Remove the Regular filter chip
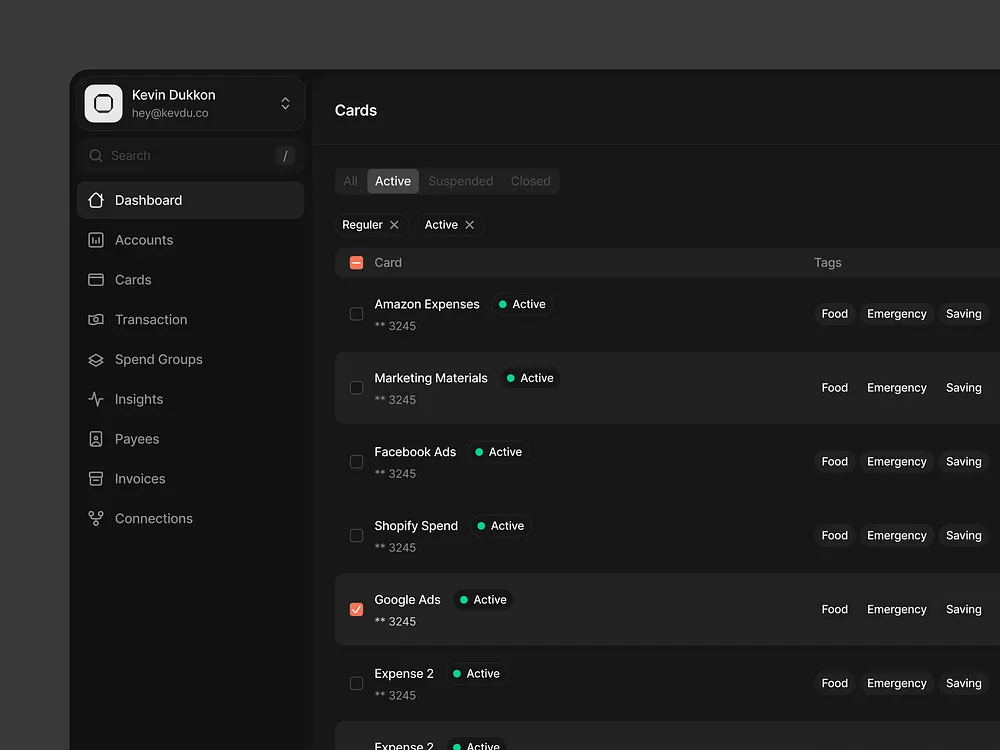The height and width of the screenshot is (750, 1000). [396, 224]
